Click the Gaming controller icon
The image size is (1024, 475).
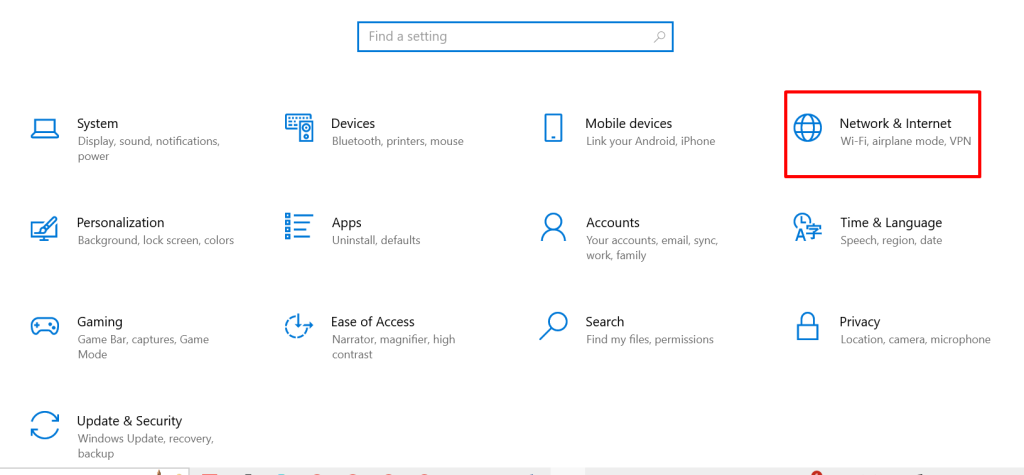[x=45, y=326]
